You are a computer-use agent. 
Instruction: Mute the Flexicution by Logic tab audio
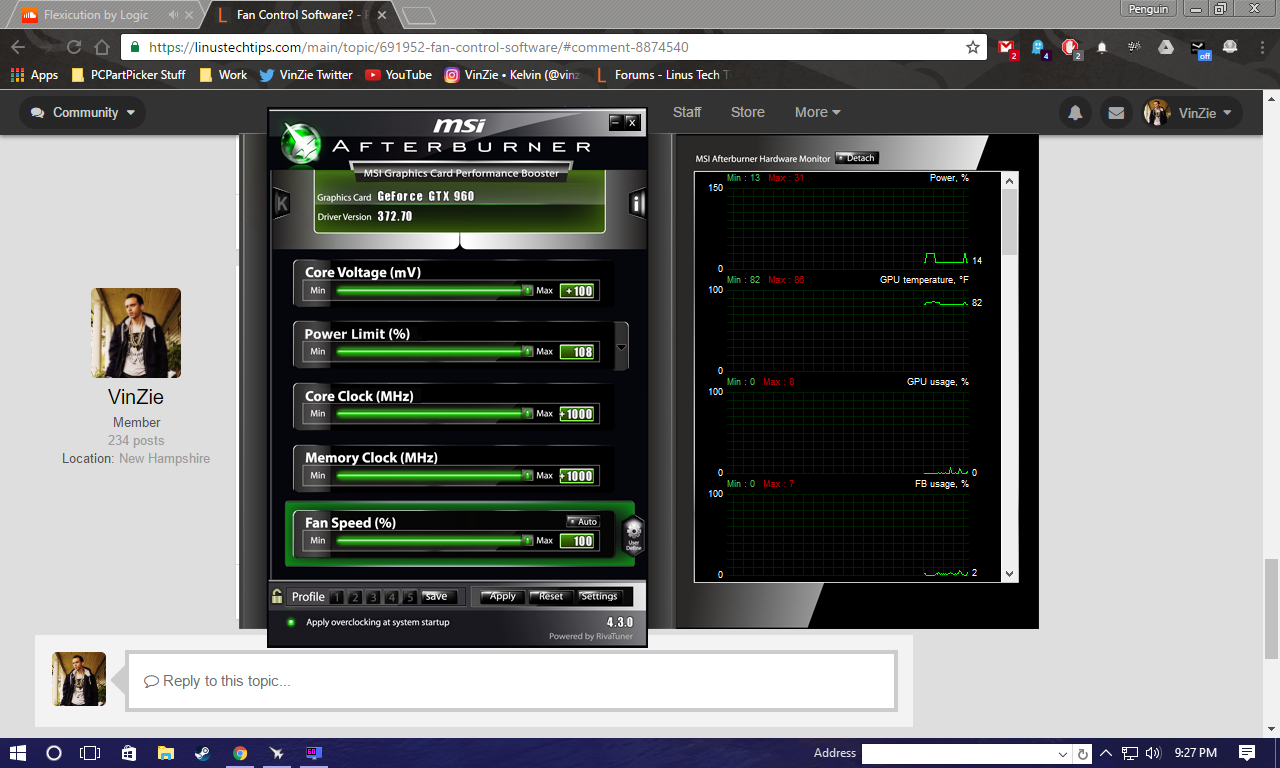(x=174, y=15)
